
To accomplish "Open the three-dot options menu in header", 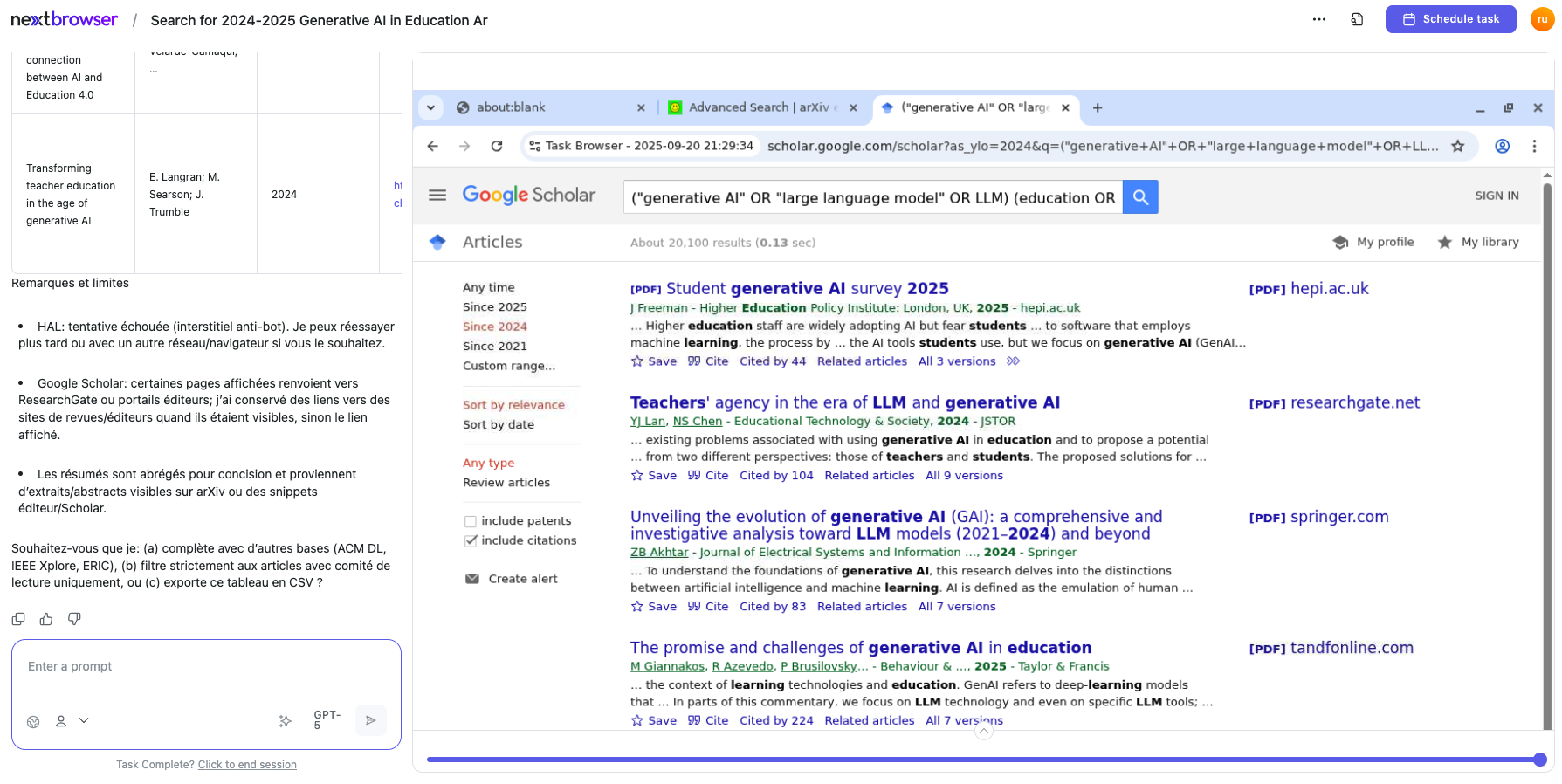I will [x=1318, y=19].
